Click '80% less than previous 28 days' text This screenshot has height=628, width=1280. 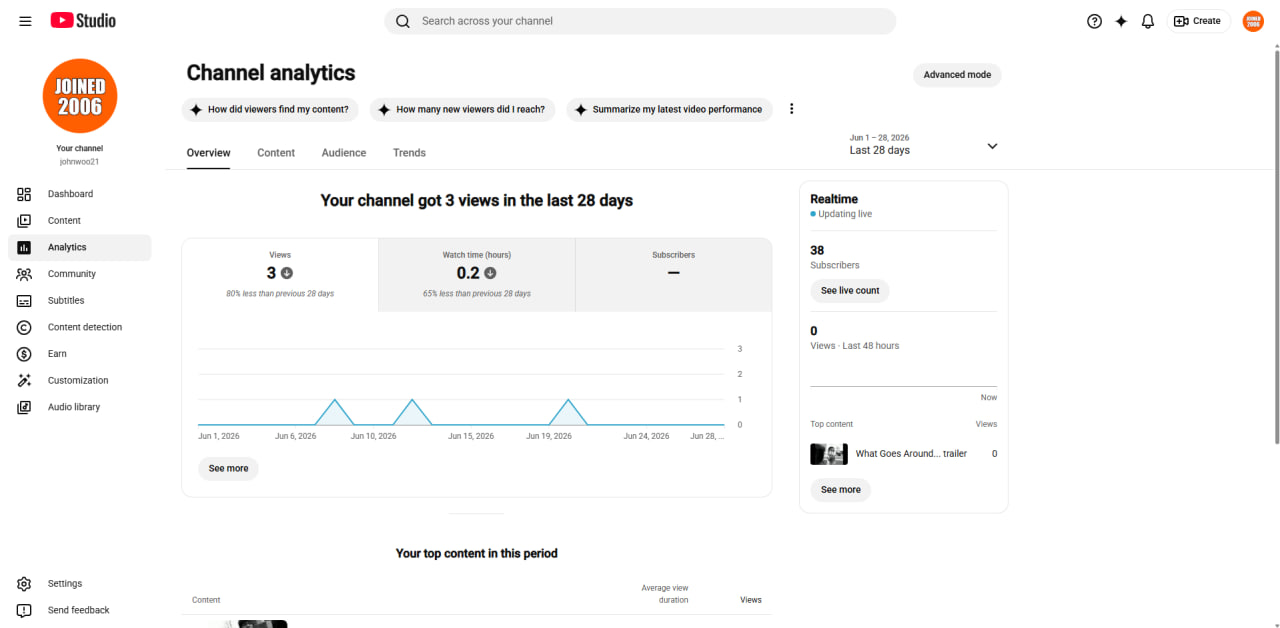(x=280, y=294)
